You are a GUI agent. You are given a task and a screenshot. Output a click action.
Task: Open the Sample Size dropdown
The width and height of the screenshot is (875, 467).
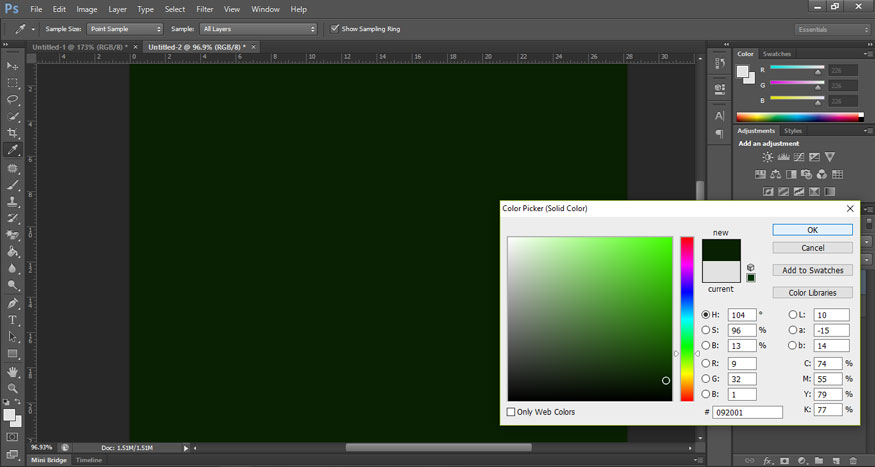(x=125, y=29)
